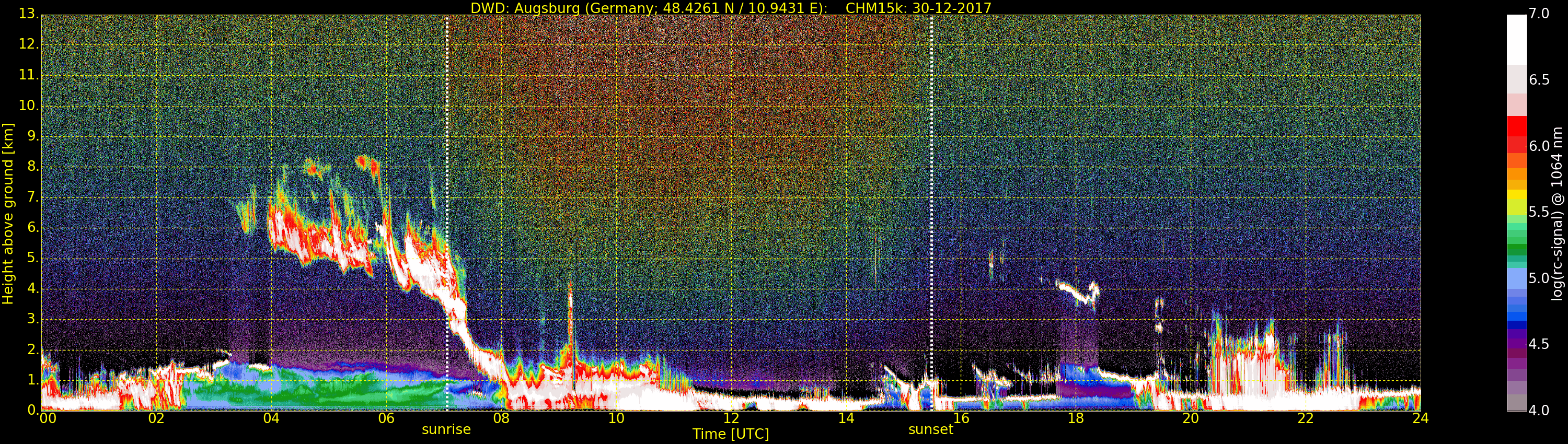Click height axis tick label '6.'
The image size is (1568, 444).
click(x=33, y=227)
